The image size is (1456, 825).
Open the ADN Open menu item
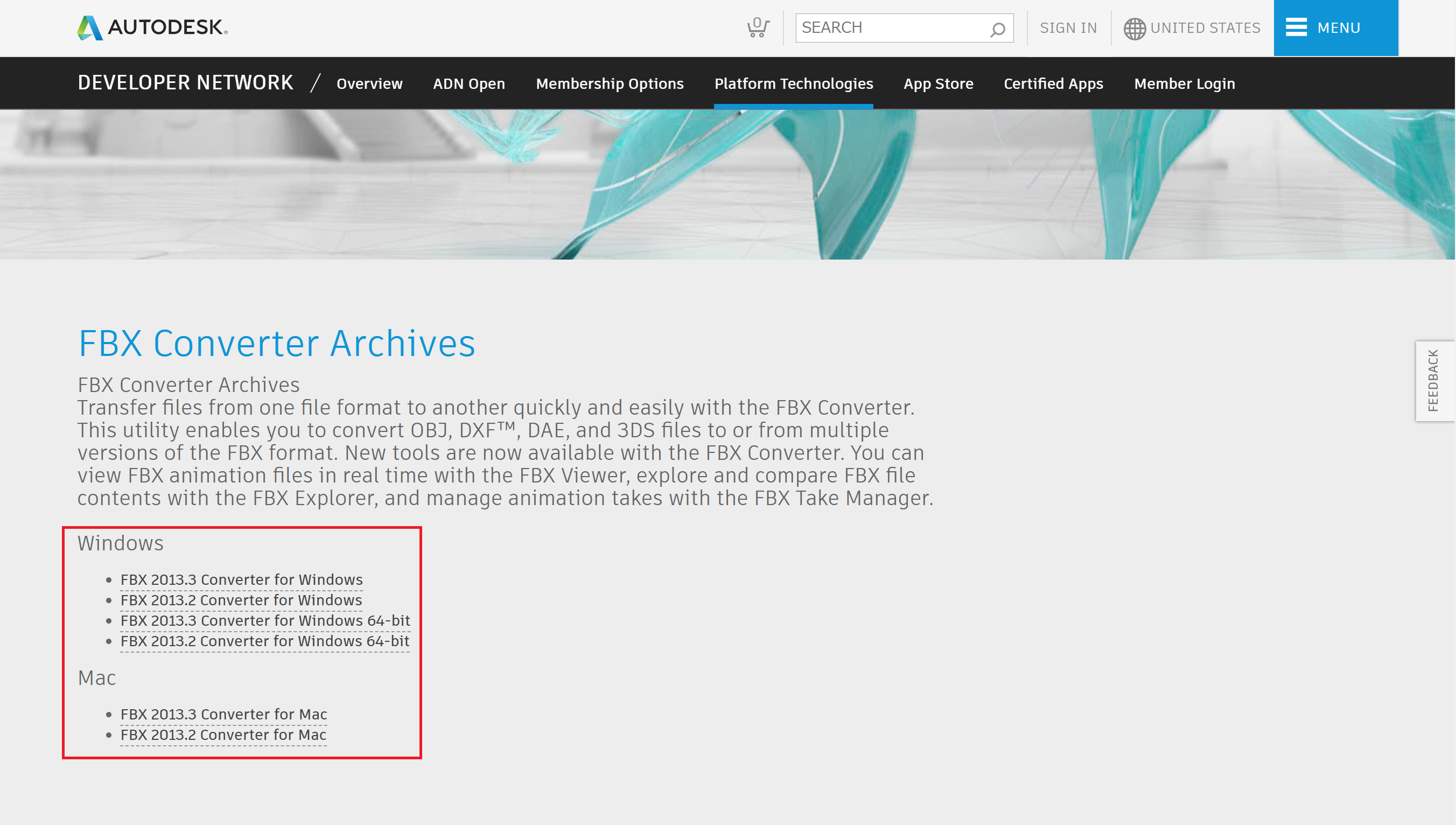point(468,83)
